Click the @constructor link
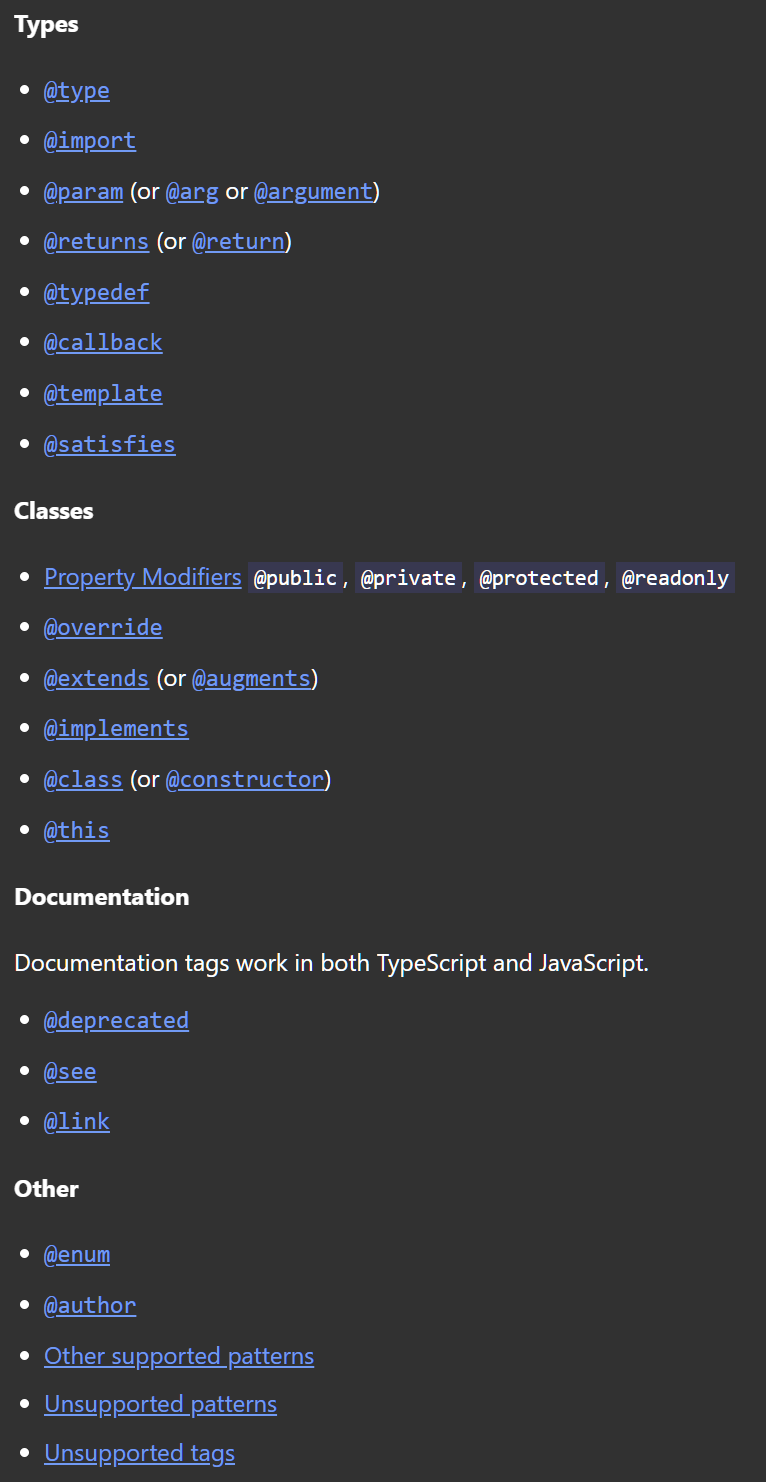The image size is (766, 1482). click(x=245, y=779)
